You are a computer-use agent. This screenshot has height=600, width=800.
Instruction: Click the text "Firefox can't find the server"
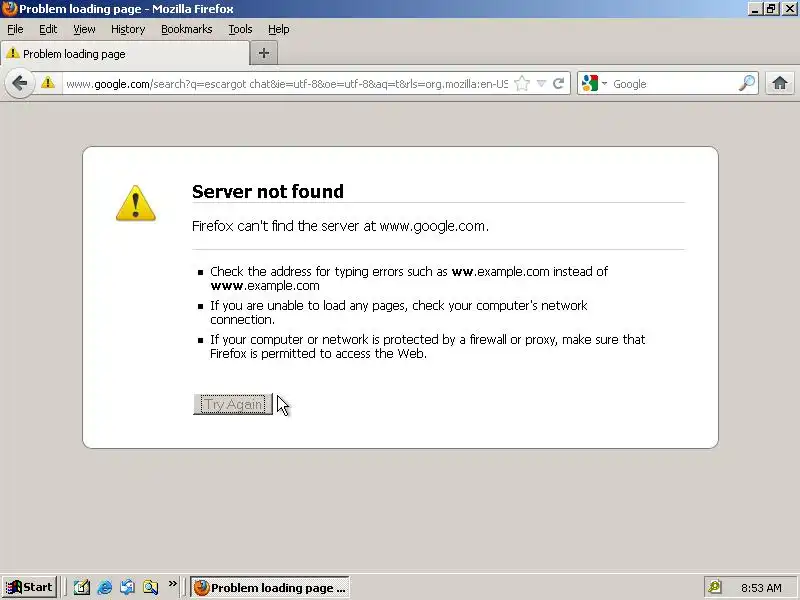click(276, 226)
